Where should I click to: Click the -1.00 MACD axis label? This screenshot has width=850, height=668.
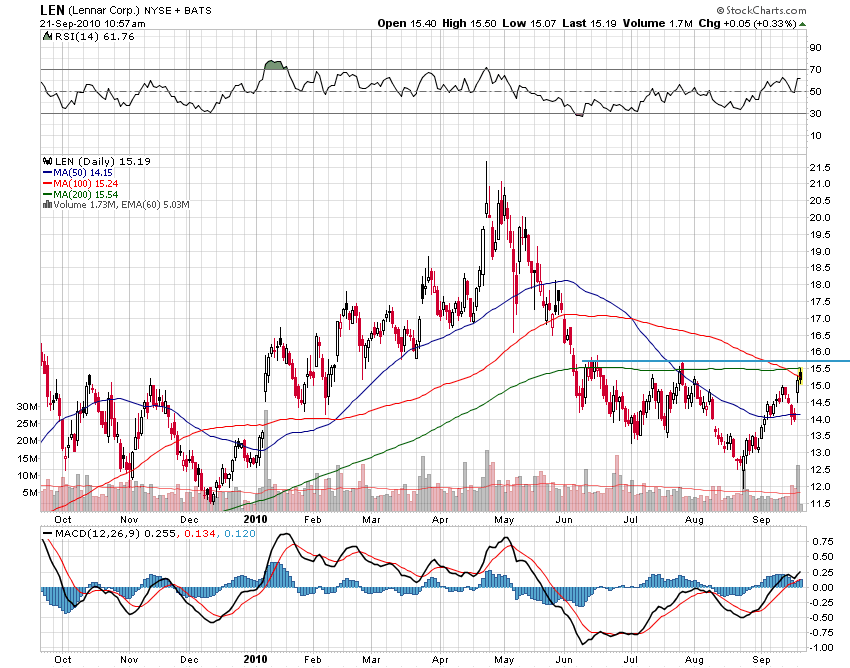click(x=821, y=648)
